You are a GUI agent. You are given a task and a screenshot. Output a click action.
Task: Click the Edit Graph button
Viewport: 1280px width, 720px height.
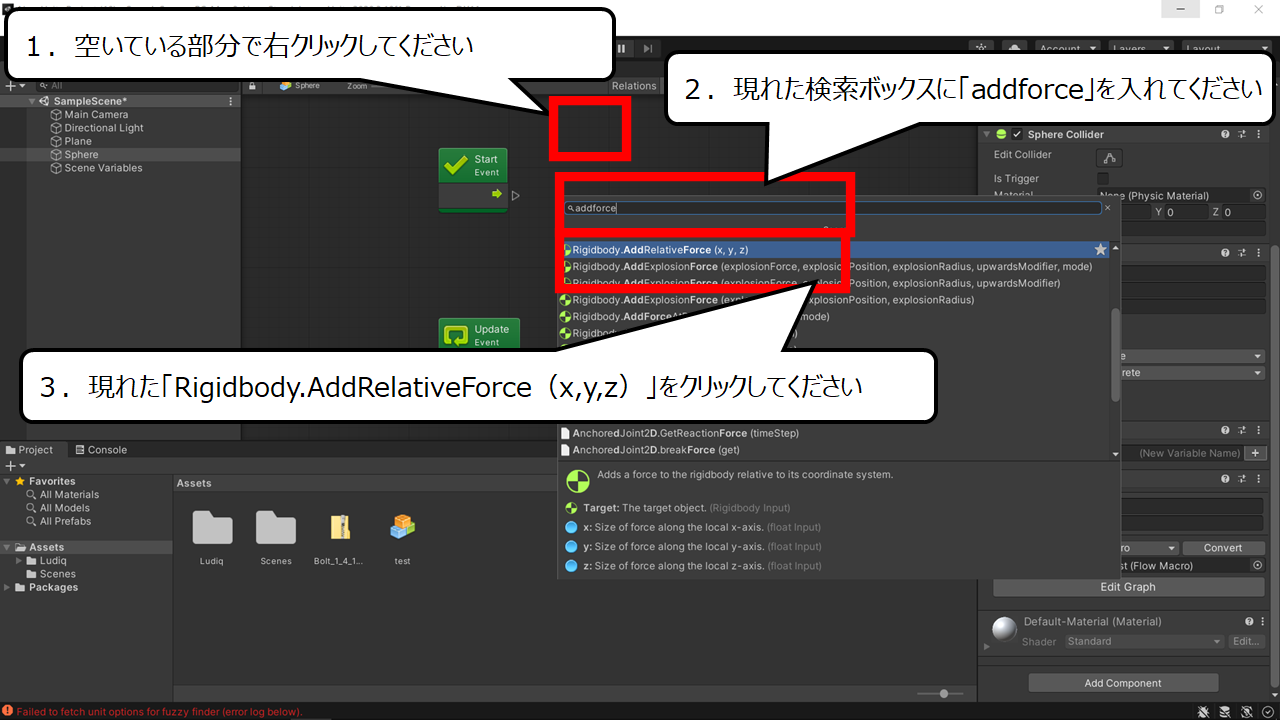1127,587
